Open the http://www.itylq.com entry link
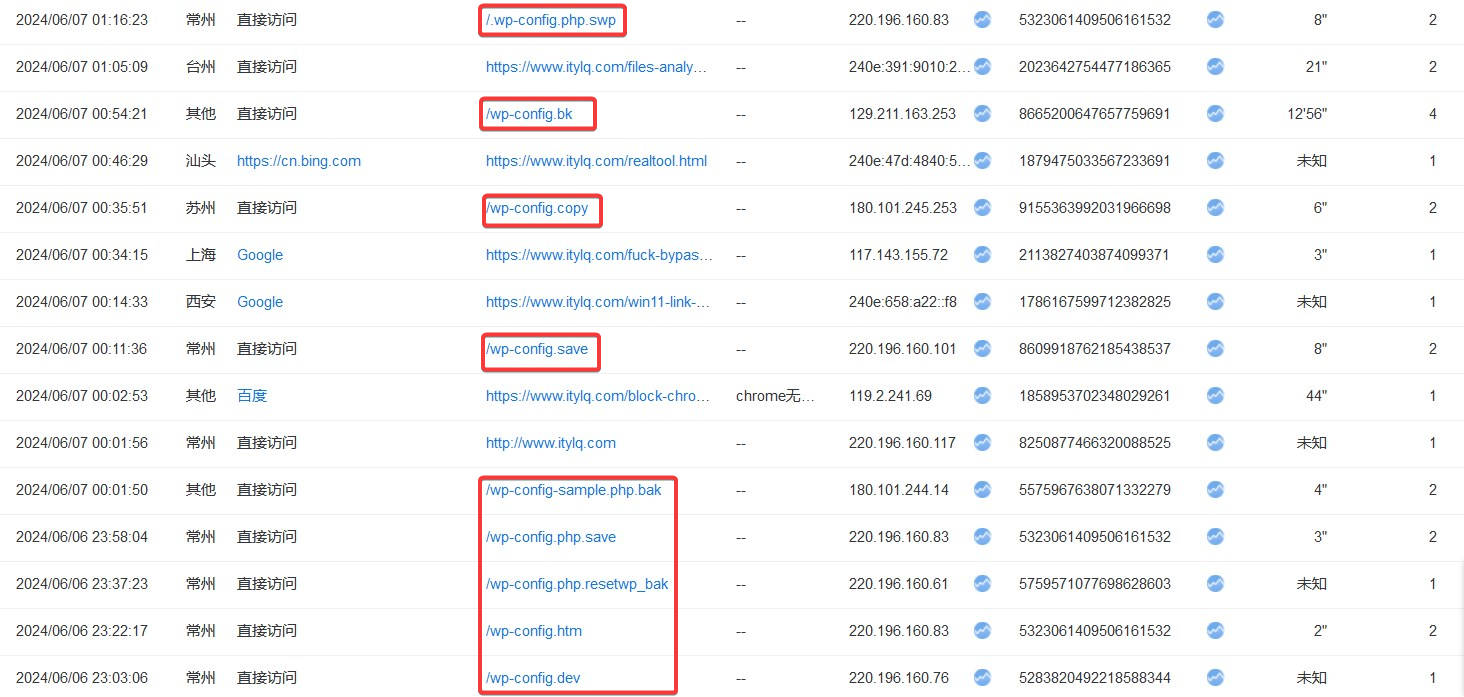Image resolution: width=1464 pixels, height=697 pixels. (x=550, y=443)
